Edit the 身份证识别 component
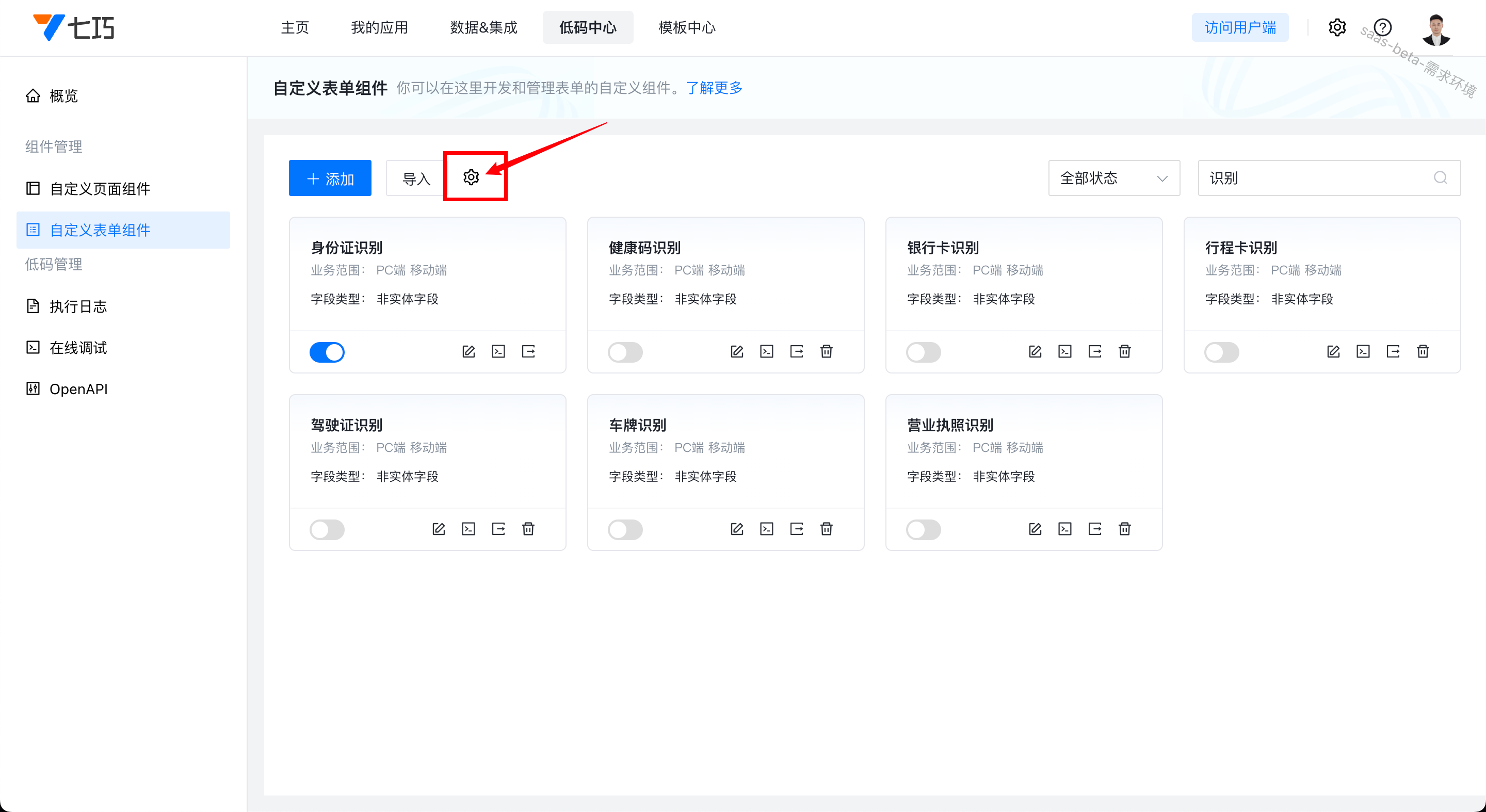 (469, 351)
